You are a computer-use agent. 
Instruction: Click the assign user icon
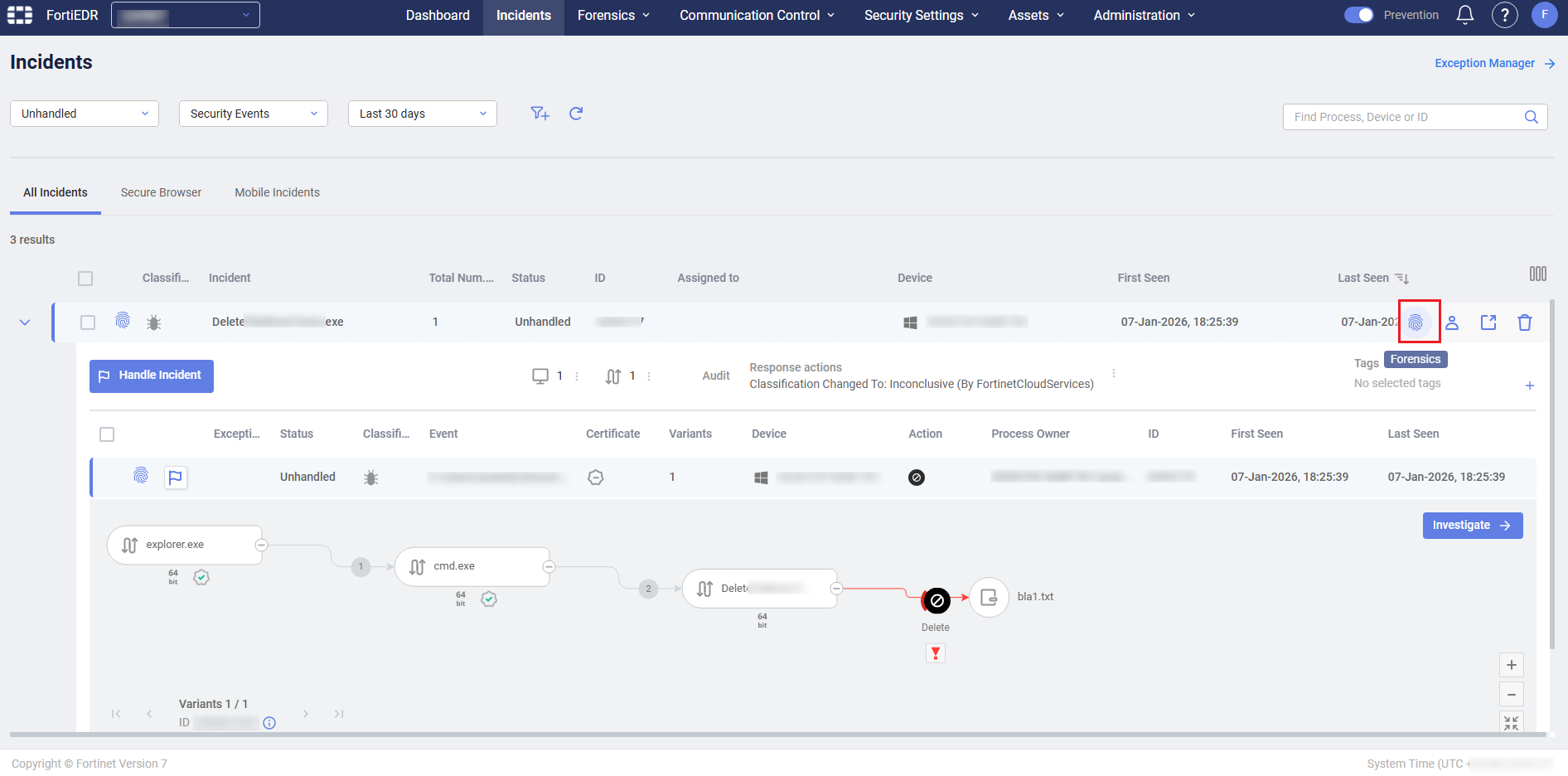click(1452, 323)
